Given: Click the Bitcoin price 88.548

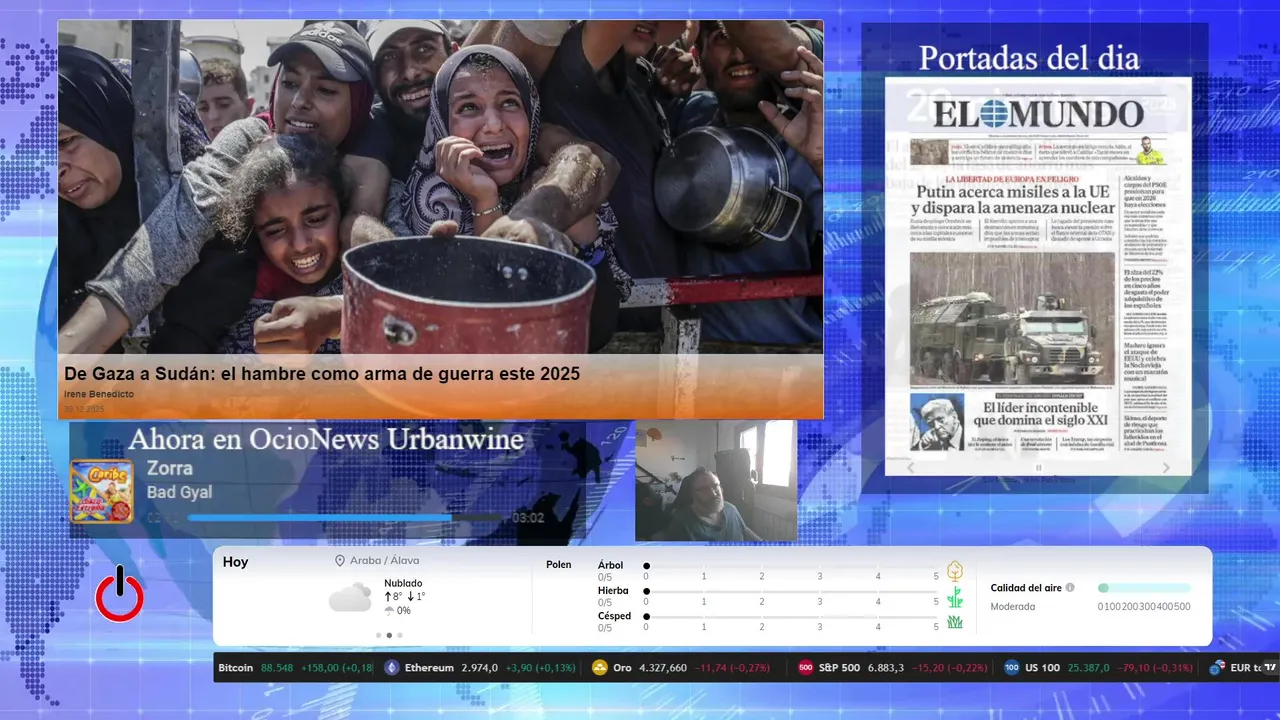Looking at the screenshot, I should (x=277, y=667).
